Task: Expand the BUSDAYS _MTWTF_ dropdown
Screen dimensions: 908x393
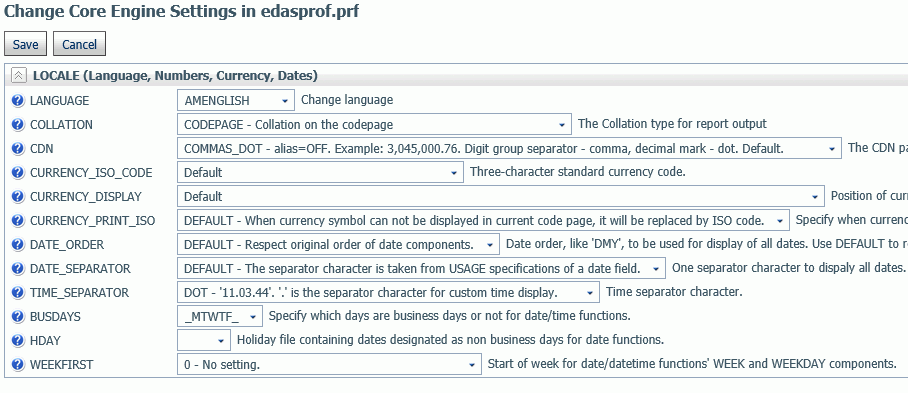Action: click(219, 317)
